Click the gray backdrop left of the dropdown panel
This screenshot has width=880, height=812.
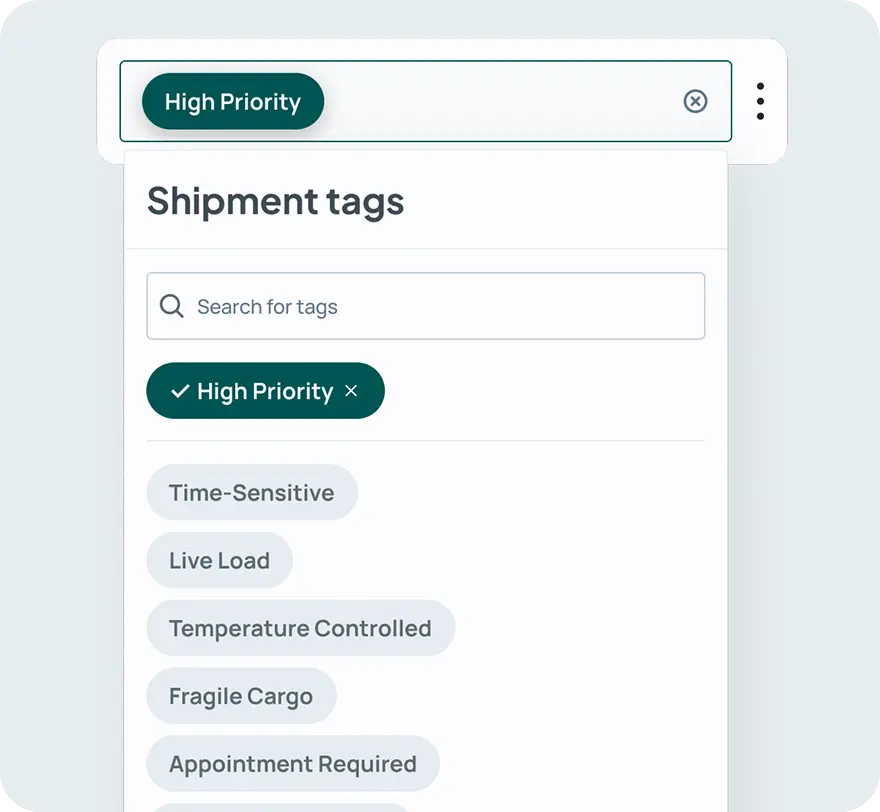60,500
